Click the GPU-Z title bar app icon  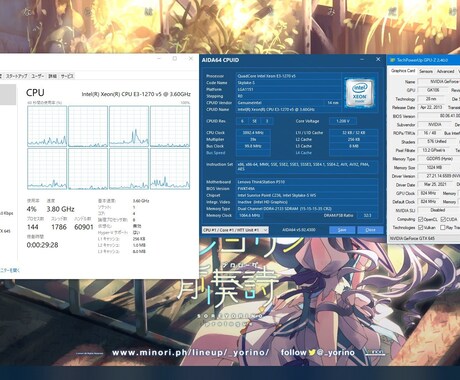pyautogui.click(x=392, y=60)
